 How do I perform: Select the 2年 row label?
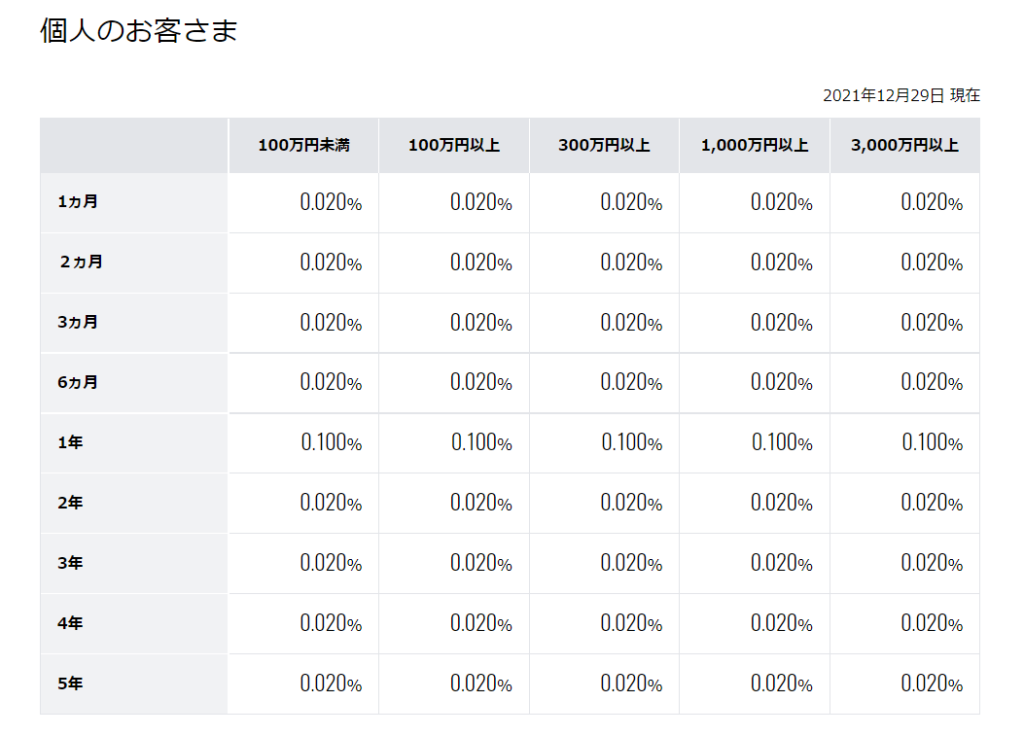click(70, 503)
